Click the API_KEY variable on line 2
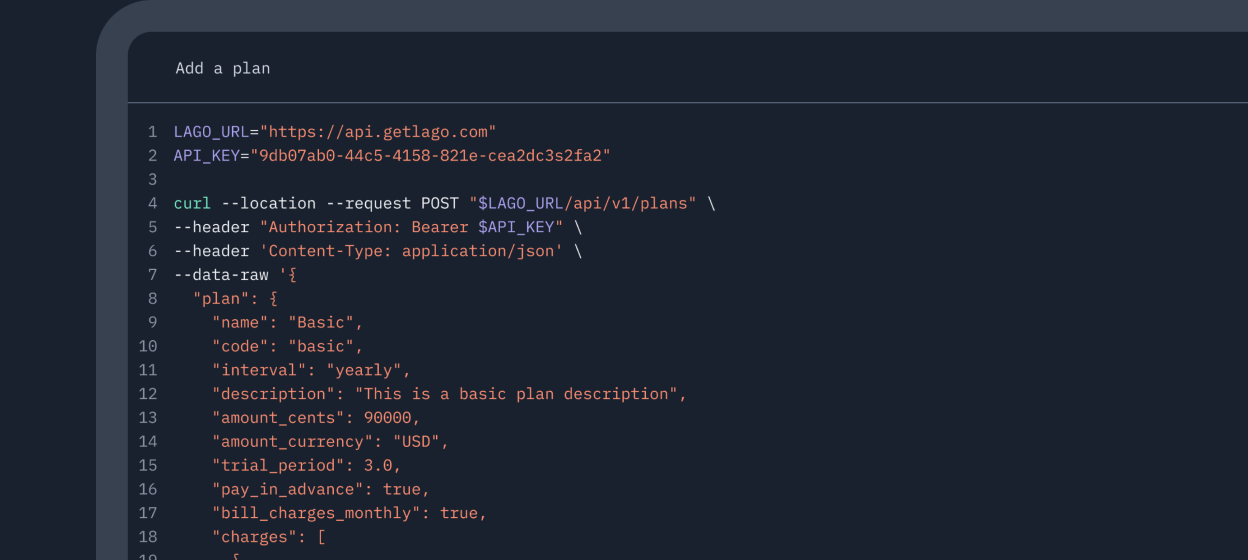1248x560 pixels. point(207,155)
